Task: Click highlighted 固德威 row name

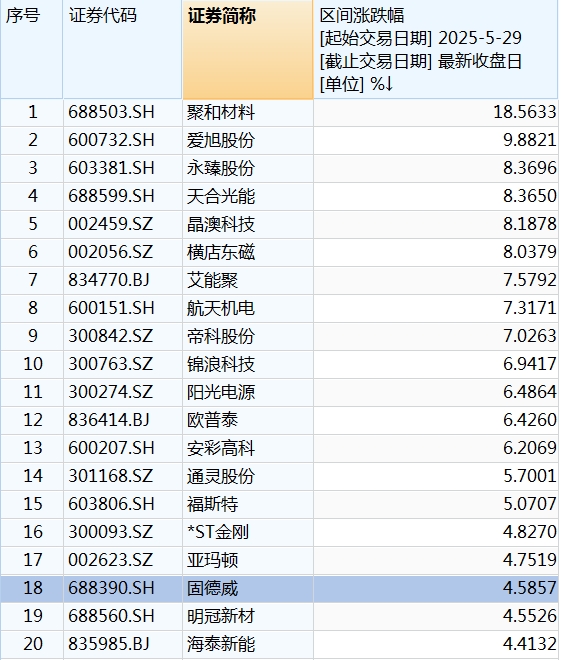Action: click(248, 588)
